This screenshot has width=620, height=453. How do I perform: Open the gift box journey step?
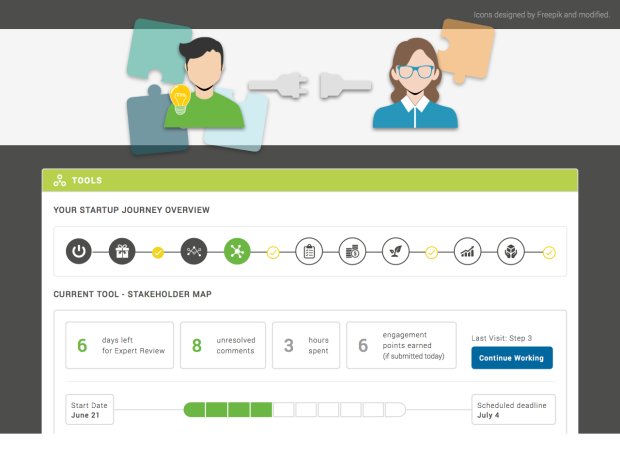[x=122, y=251]
